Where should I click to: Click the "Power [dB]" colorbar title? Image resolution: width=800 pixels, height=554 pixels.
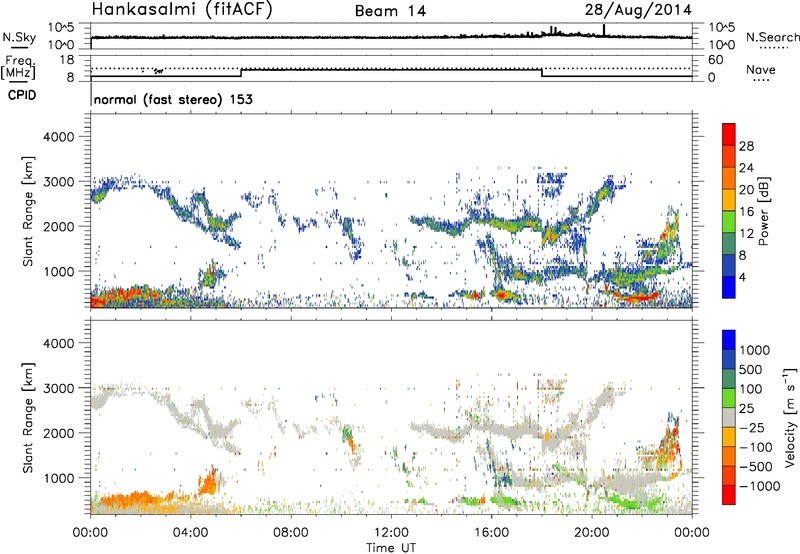pyautogui.click(x=763, y=211)
